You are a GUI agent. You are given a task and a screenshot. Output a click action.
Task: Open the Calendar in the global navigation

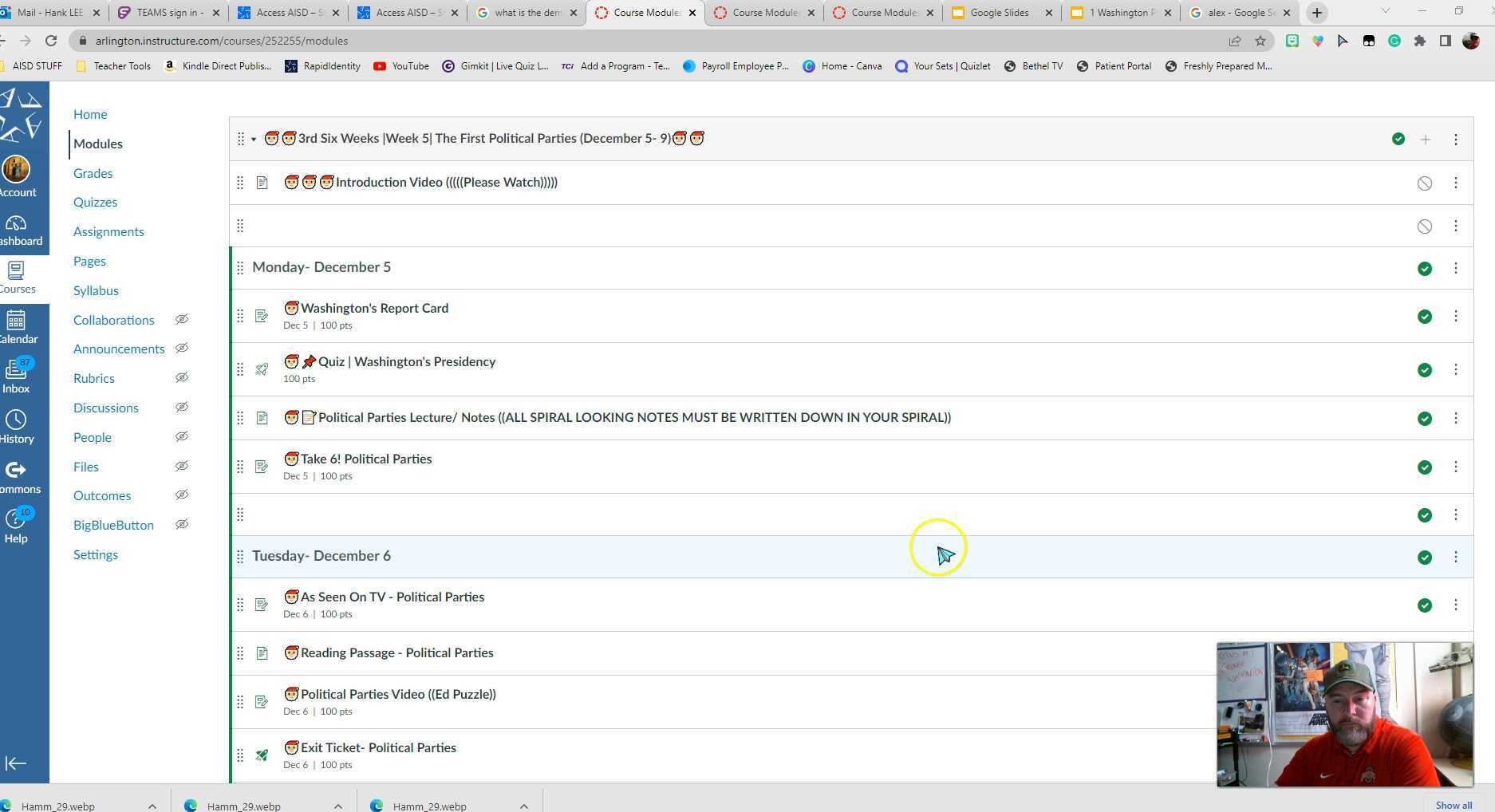coord(16,327)
